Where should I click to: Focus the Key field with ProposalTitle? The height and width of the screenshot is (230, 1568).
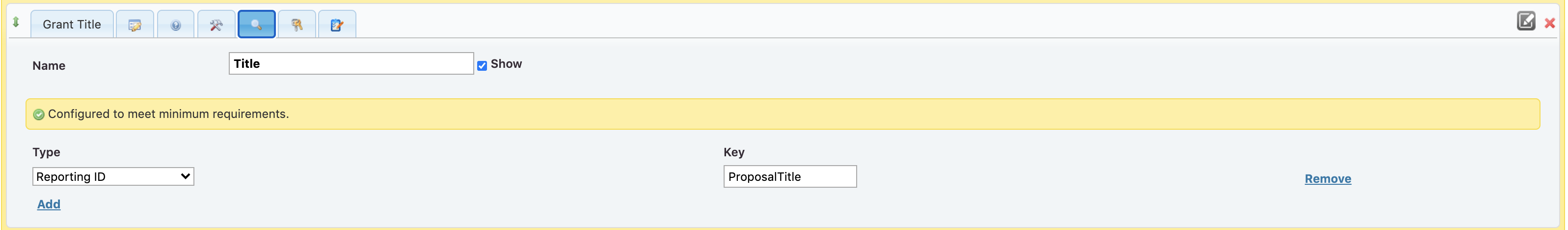[789, 177]
